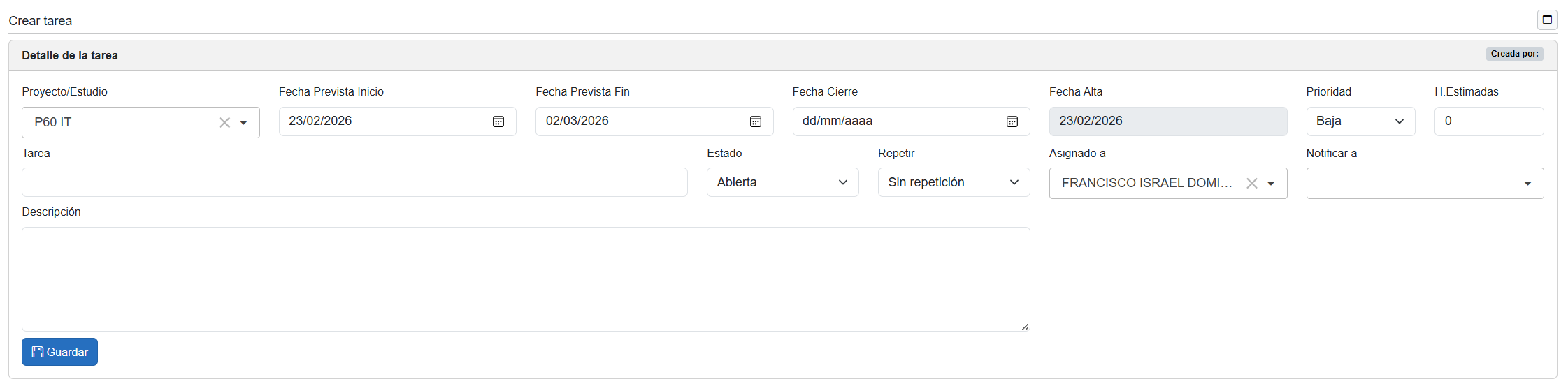The height and width of the screenshot is (391, 1568).
Task: Maximize the Crear tarea panel
Action: (x=1547, y=20)
